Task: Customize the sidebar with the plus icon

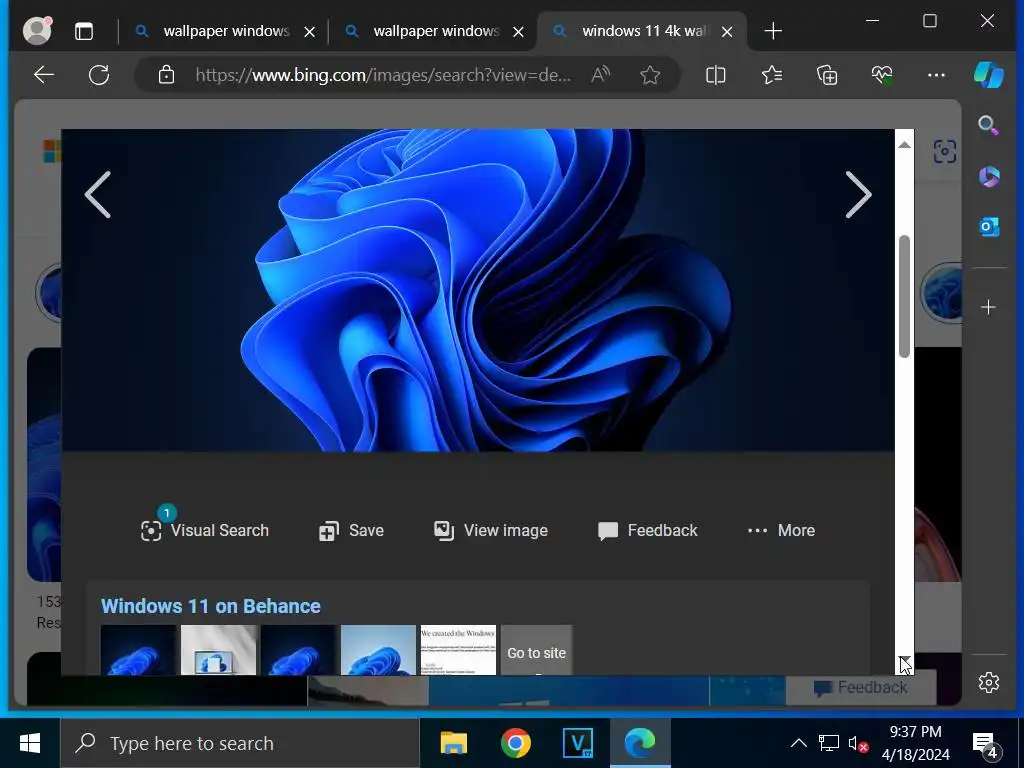Action: [x=989, y=307]
